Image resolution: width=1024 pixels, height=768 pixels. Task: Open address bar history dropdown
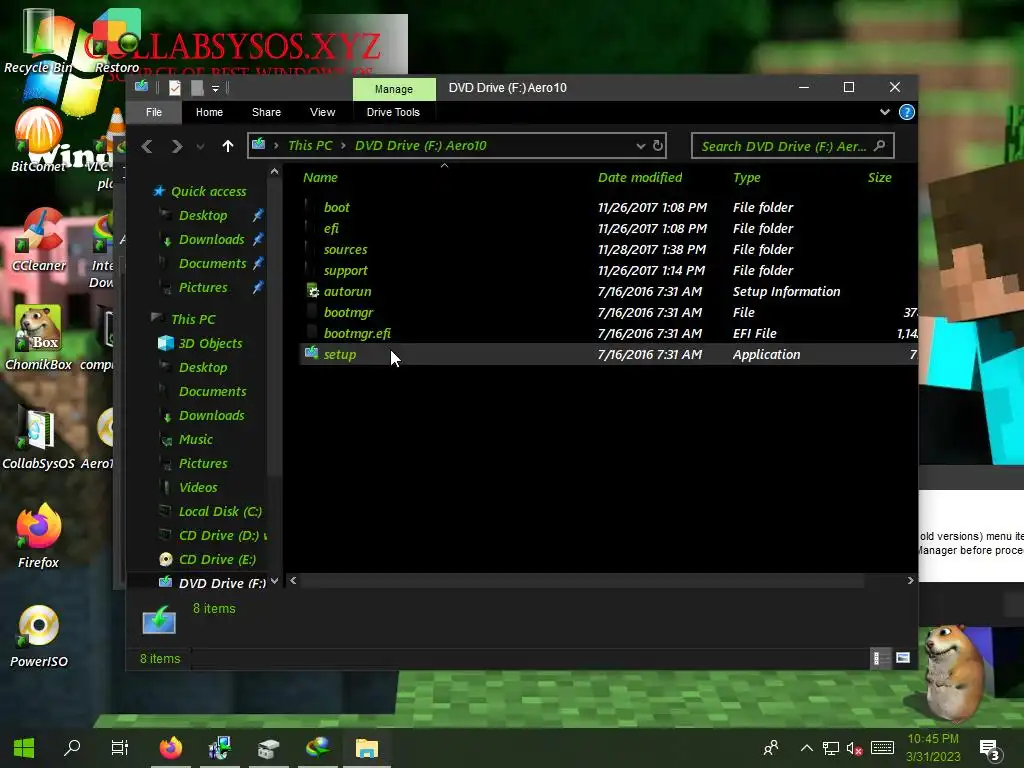click(x=641, y=146)
